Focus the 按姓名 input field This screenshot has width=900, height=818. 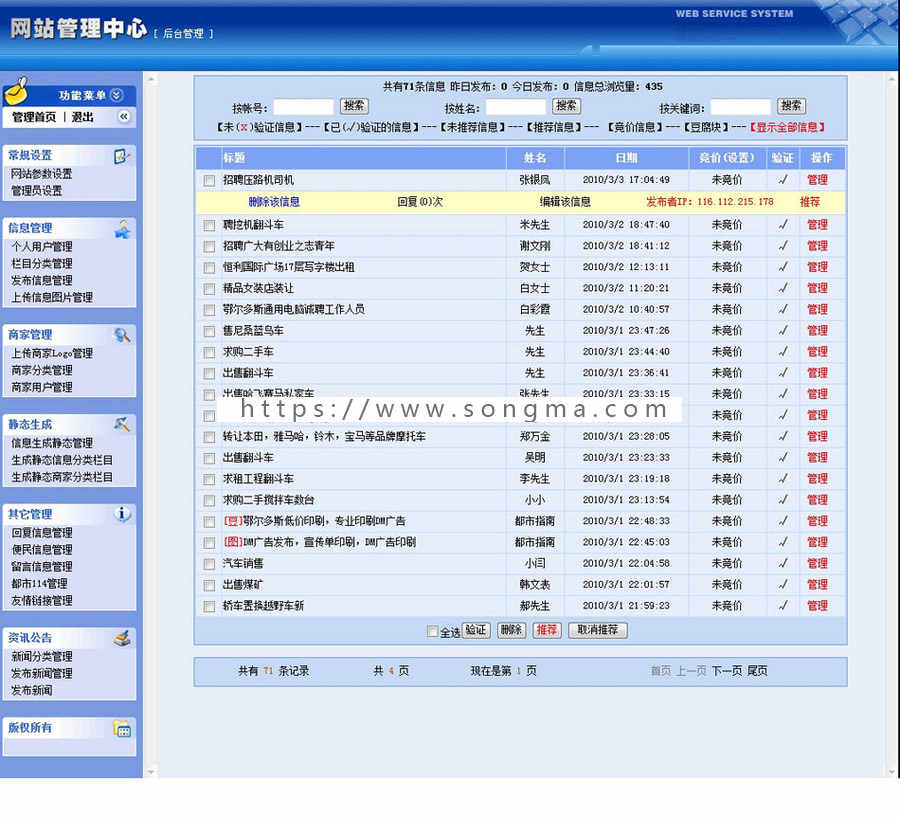(x=515, y=107)
